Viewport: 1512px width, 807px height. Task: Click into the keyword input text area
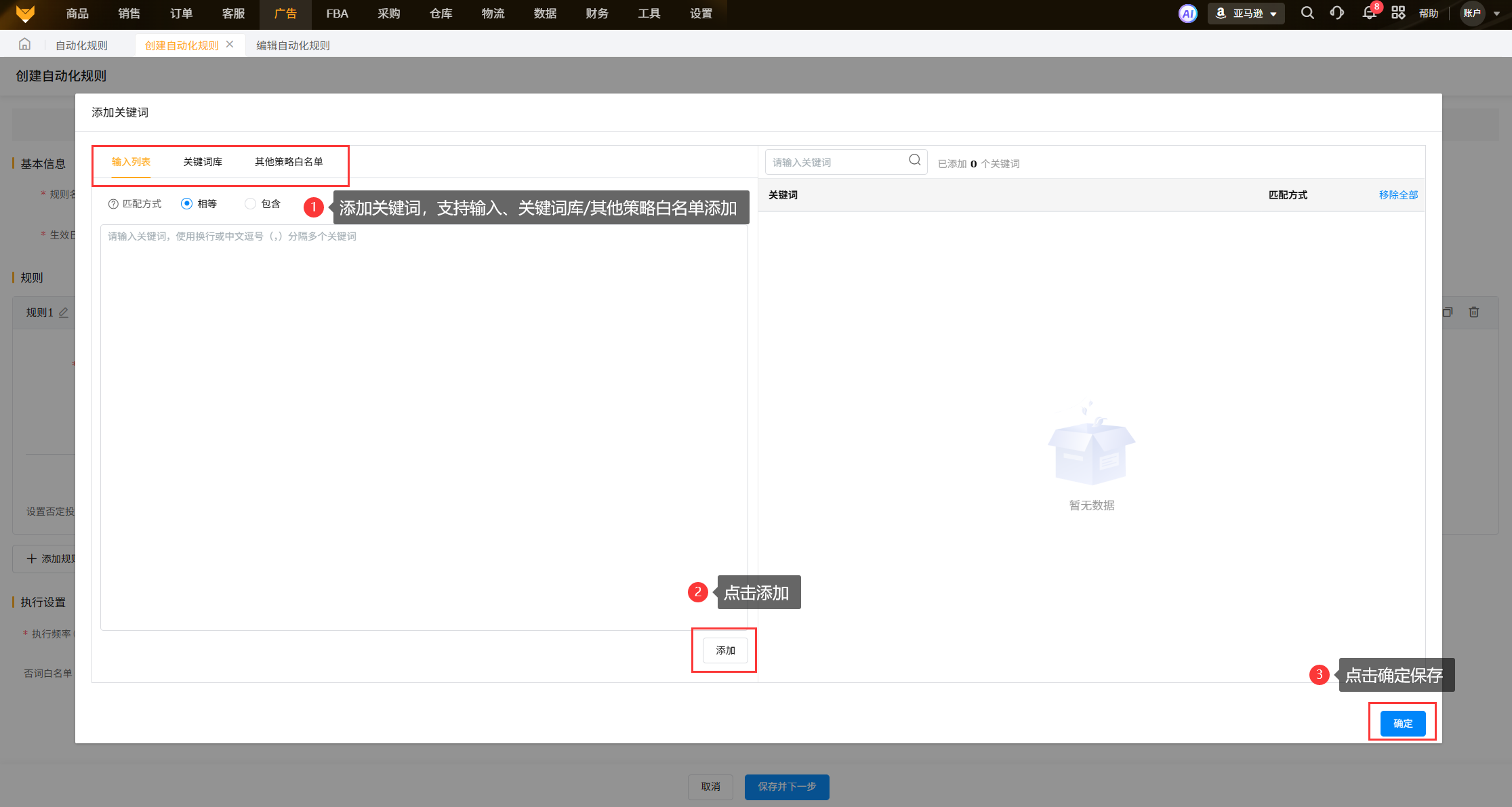coord(424,427)
